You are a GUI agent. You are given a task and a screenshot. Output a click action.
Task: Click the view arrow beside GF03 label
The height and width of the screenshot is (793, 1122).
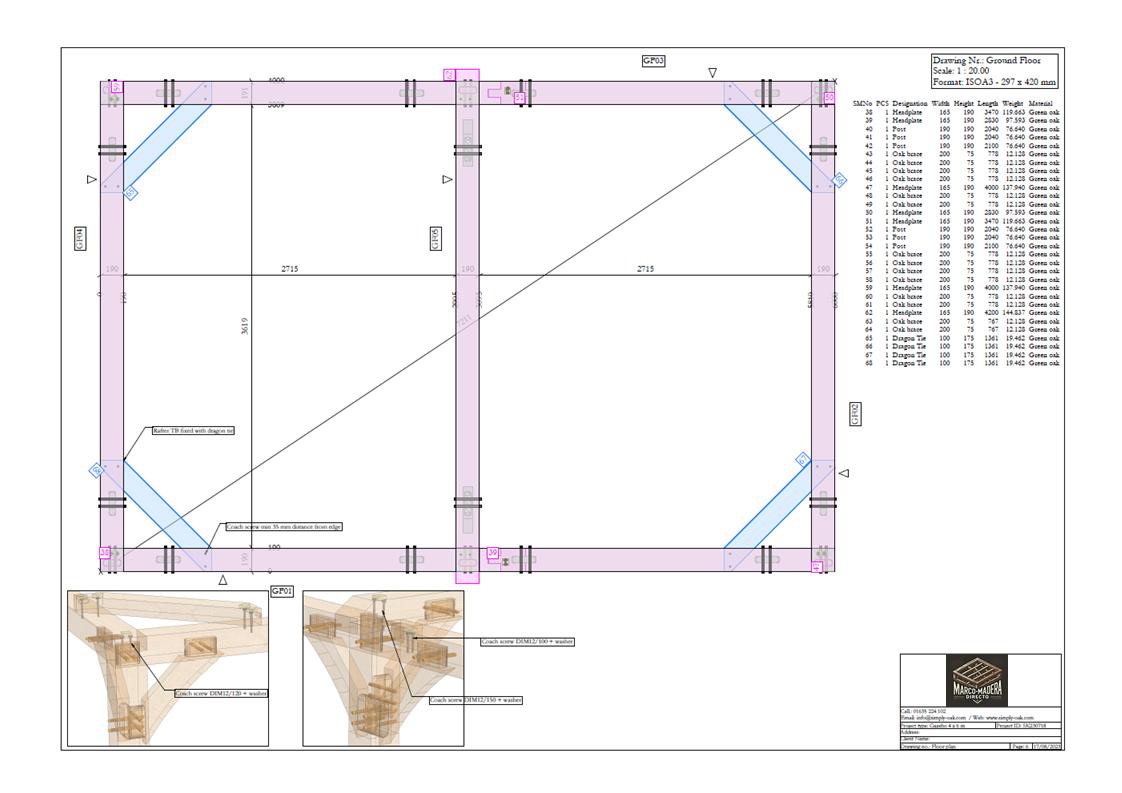tap(712, 73)
